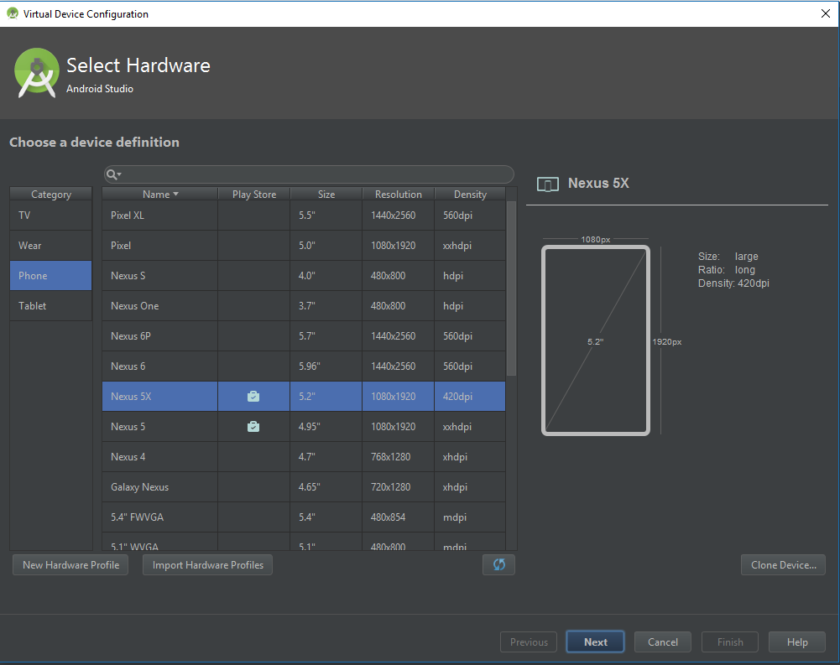Viewport: 840px width, 665px height.
Task: Open Import Hardware Profiles
Action: click(x=208, y=565)
